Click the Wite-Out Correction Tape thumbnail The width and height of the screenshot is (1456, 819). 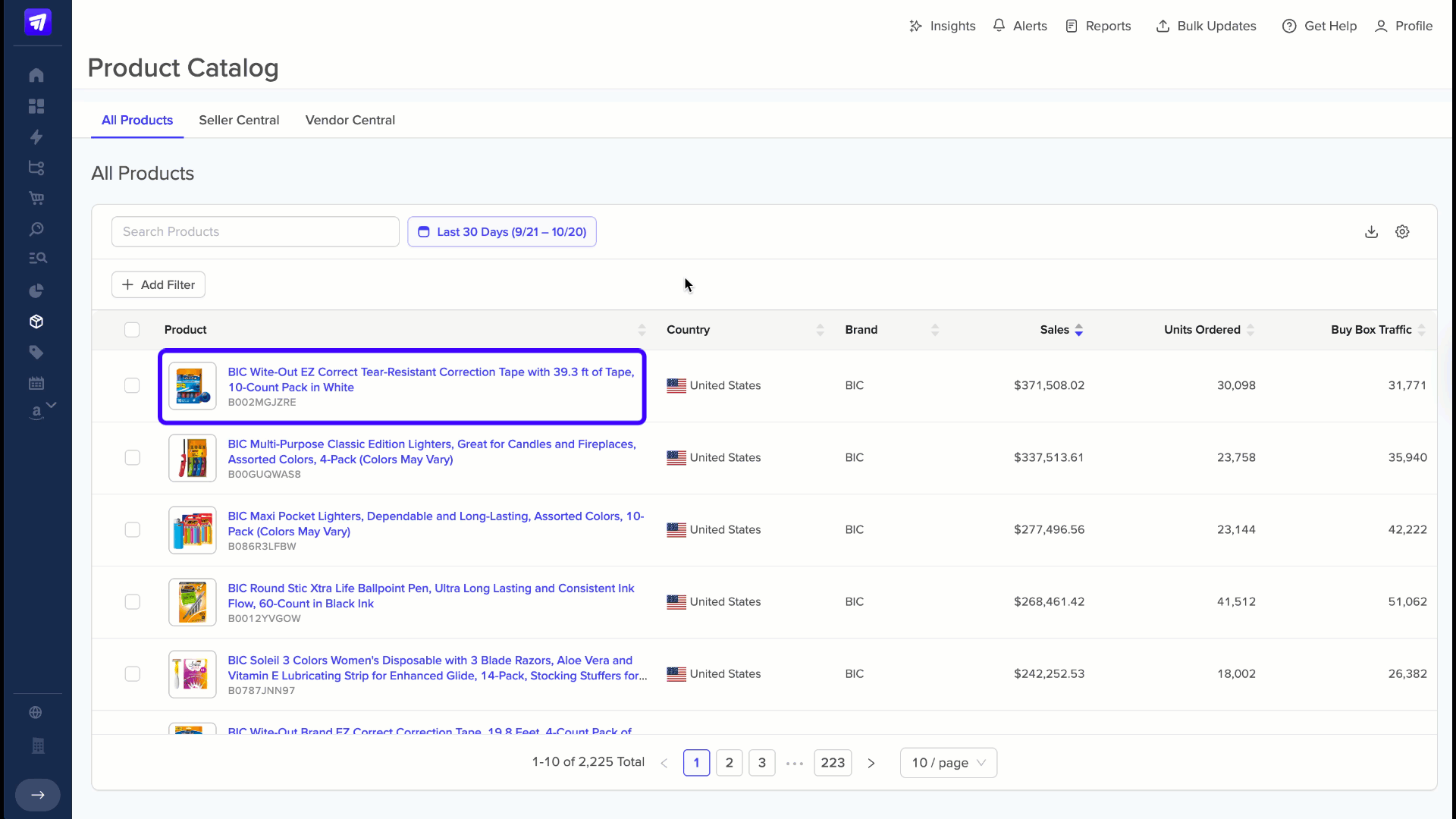tap(193, 386)
